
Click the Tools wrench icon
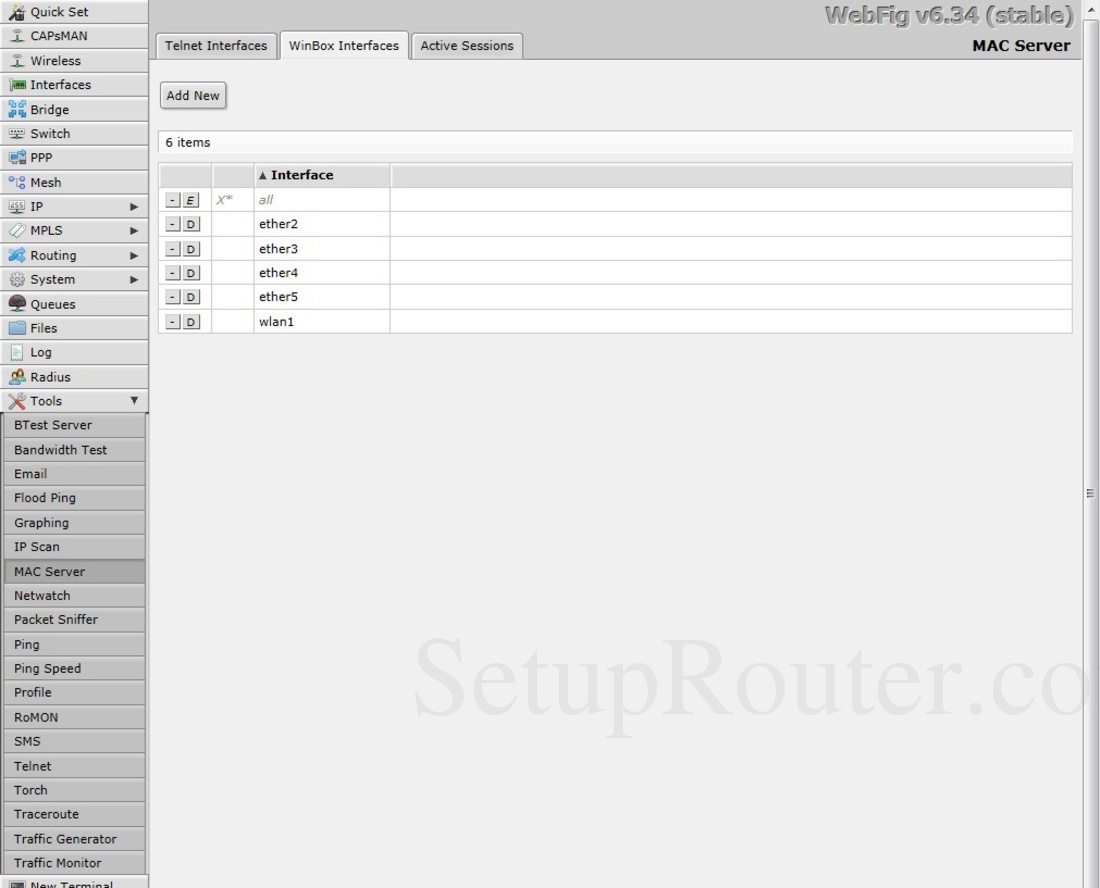coord(17,401)
